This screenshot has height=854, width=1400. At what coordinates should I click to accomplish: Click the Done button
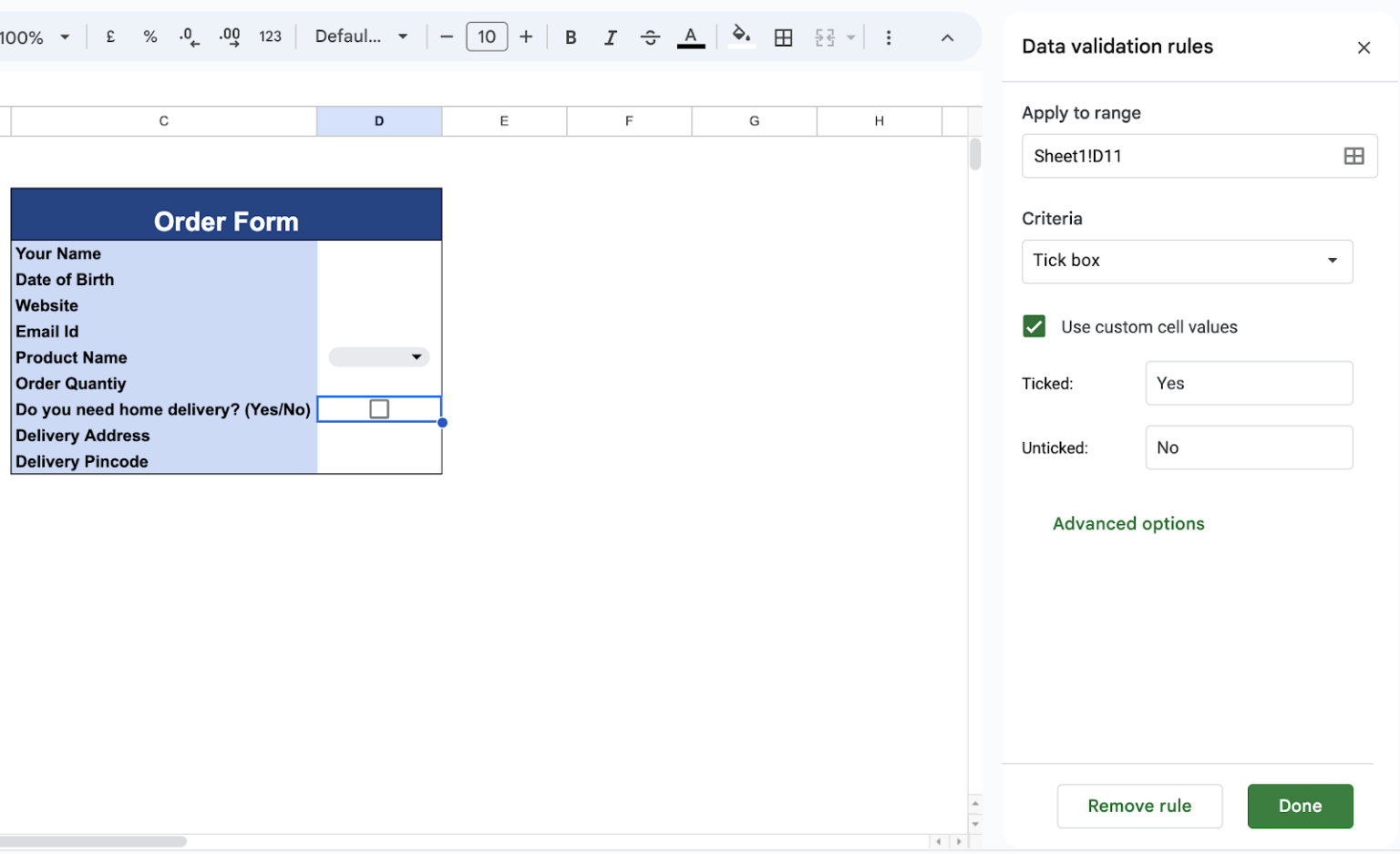pyautogui.click(x=1300, y=806)
